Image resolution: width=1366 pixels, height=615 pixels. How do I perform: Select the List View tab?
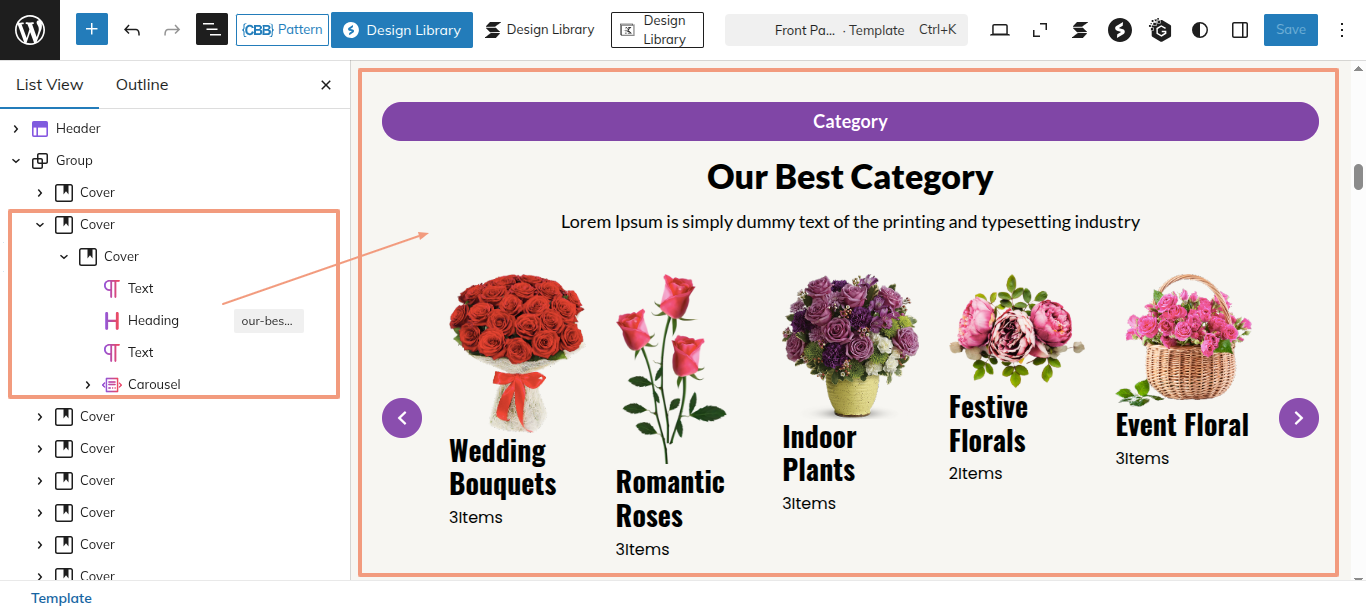click(x=50, y=85)
